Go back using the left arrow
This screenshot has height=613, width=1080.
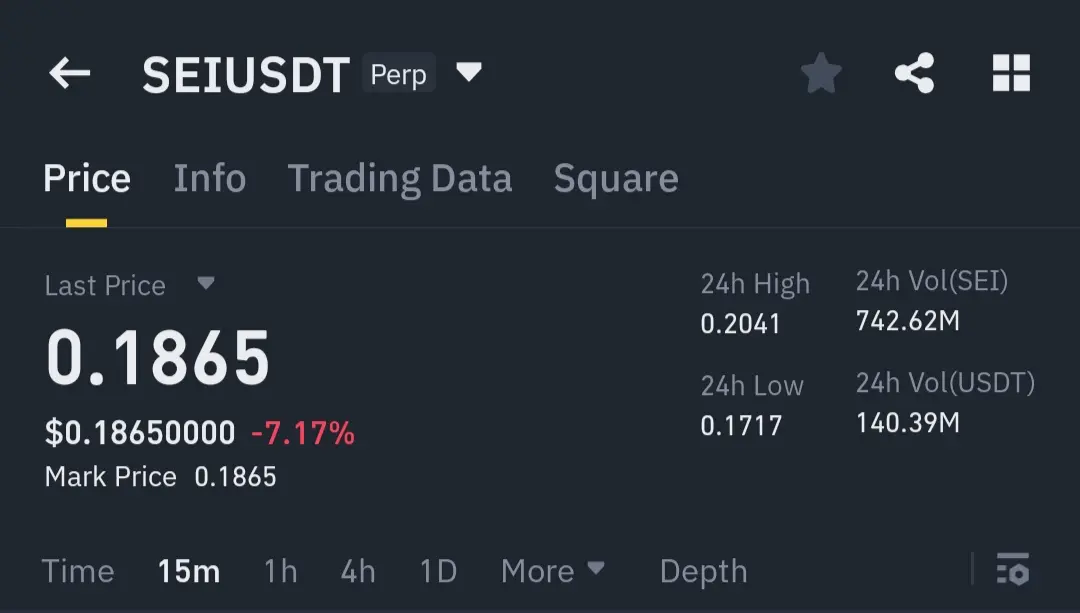70,73
